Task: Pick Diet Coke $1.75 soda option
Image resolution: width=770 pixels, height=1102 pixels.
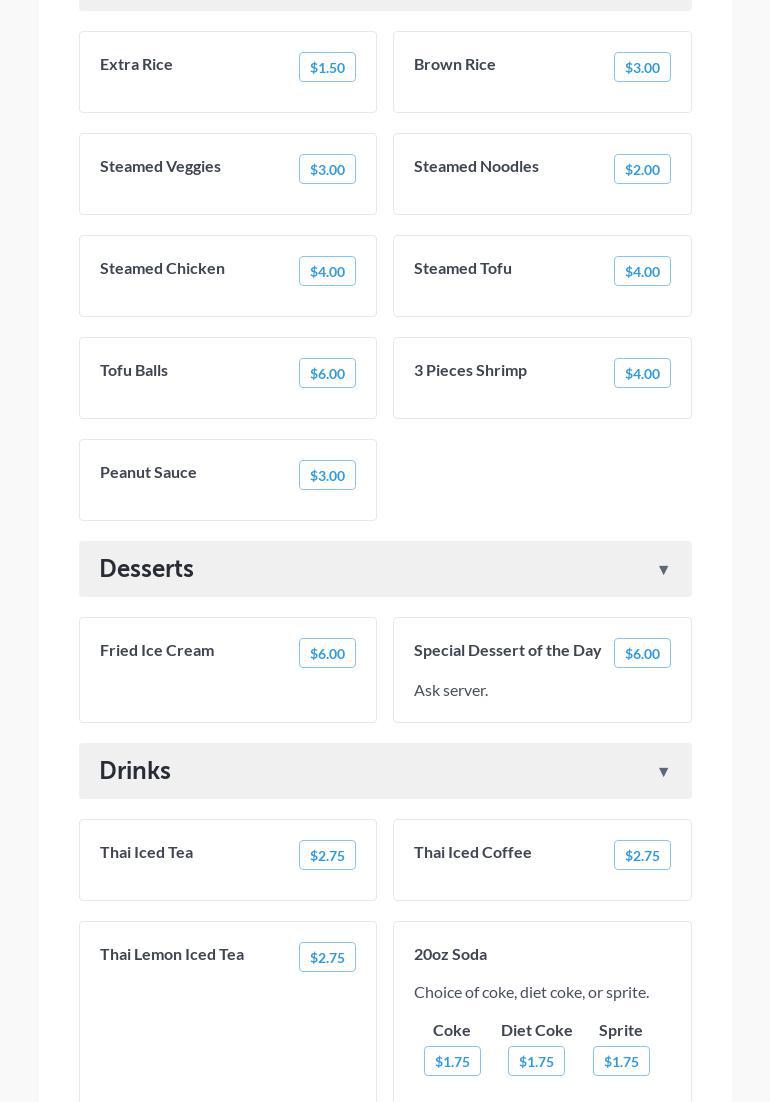Action: 536,1062
